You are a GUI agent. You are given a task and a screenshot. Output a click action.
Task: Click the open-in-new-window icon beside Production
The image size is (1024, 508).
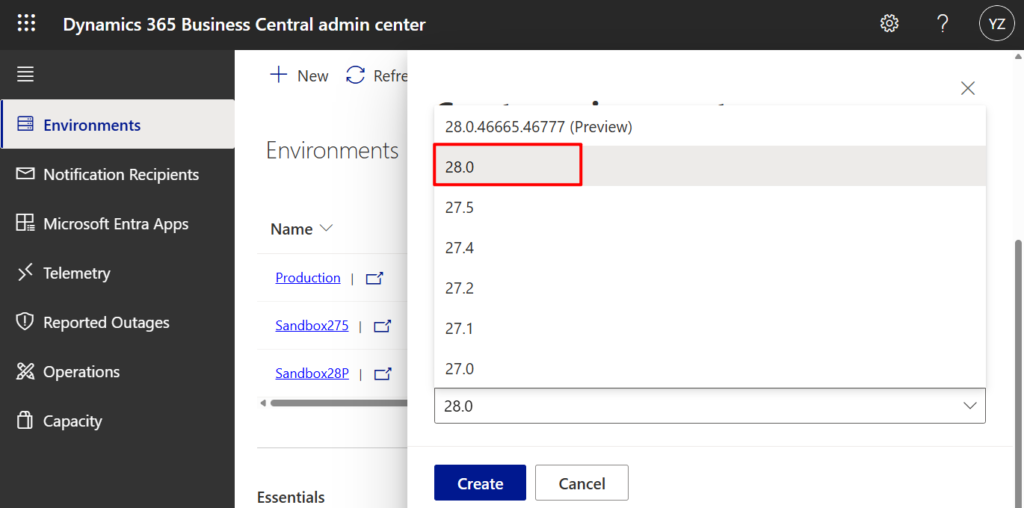375,279
